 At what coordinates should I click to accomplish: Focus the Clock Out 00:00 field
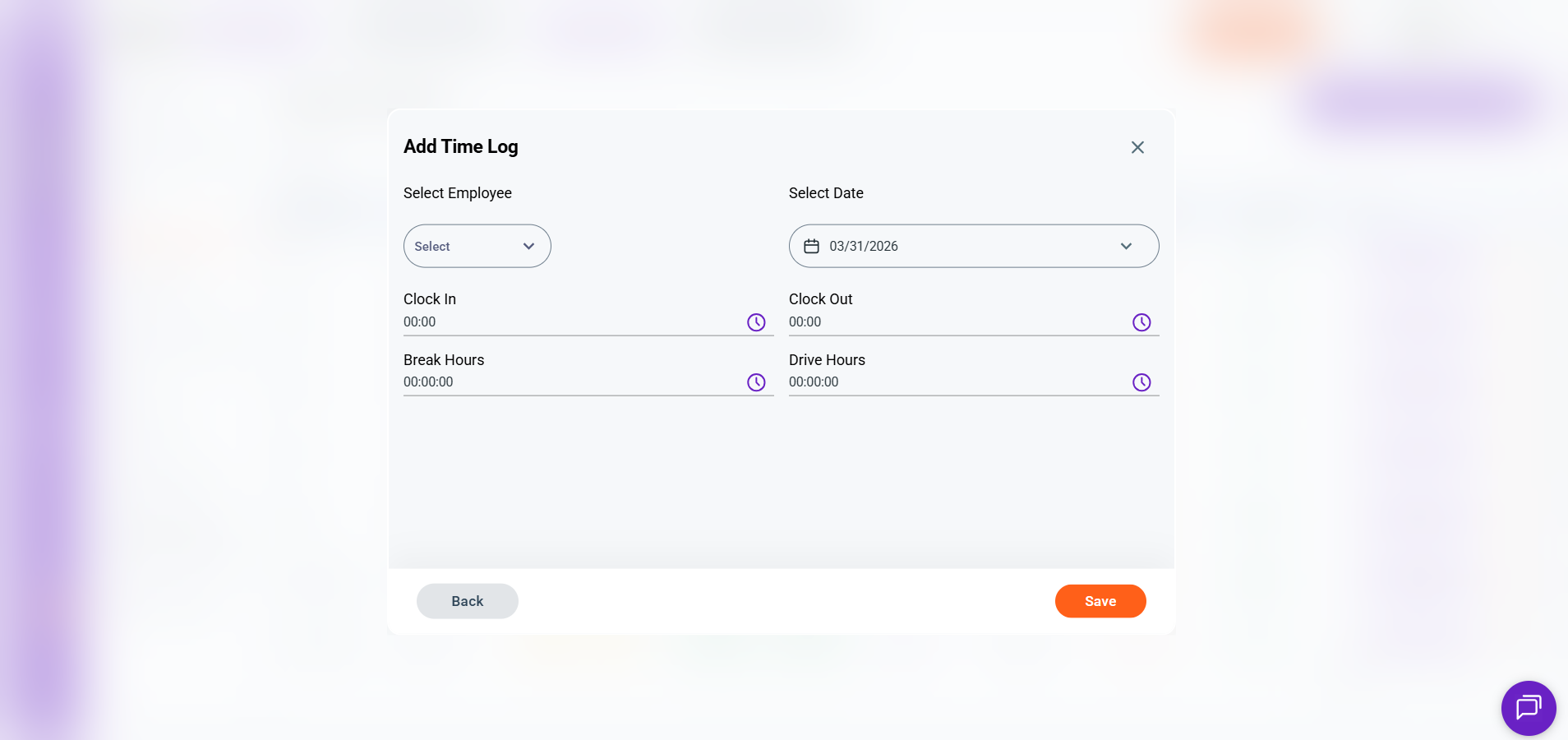pyautogui.click(x=953, y=322)
